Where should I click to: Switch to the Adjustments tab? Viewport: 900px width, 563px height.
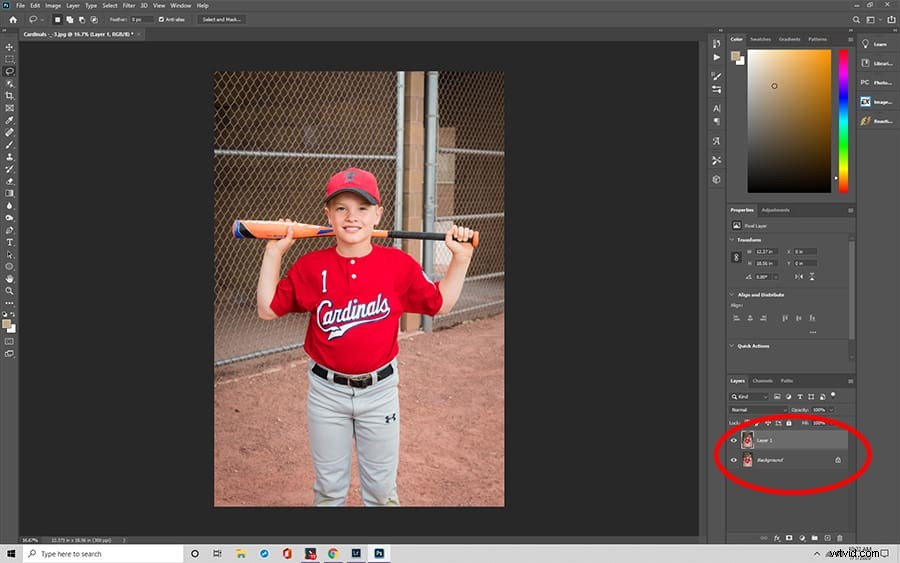pyautogui.click(x=775, y=210)
